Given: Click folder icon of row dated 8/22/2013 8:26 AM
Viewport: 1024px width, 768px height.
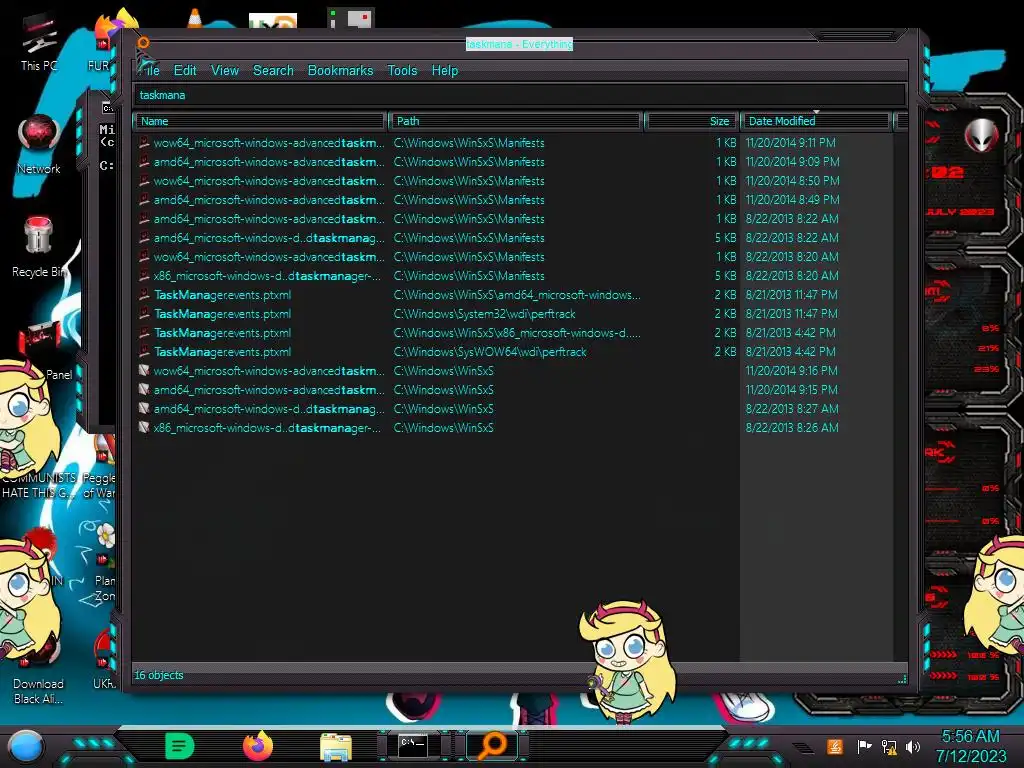Looking at the screenshot, I should pos(144,427).
